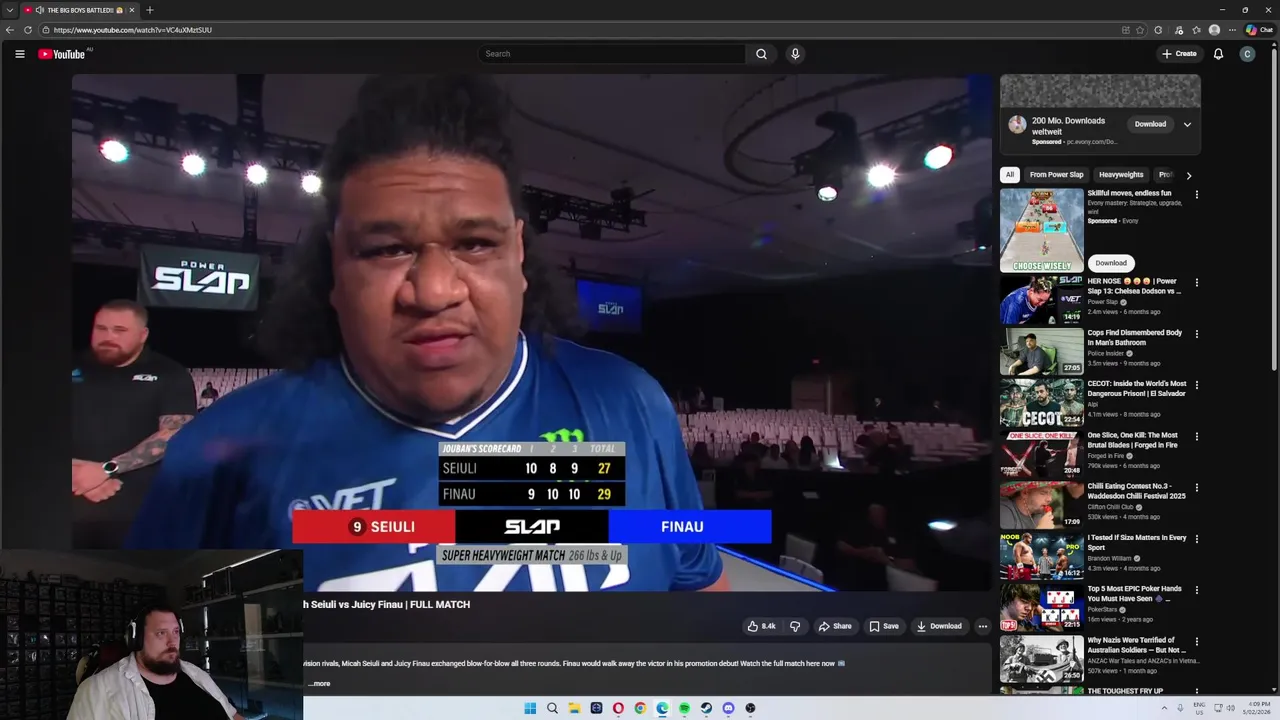Viewport: 1280px width, 720px height.
Task: Open more actions ellipsis under video
Action: 982,626
